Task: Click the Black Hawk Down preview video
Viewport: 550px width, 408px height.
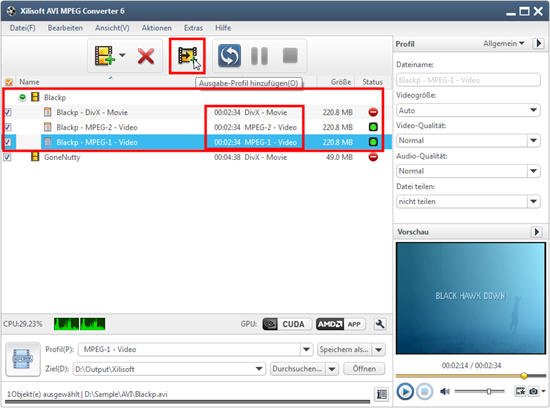Action: pos(470,298)
